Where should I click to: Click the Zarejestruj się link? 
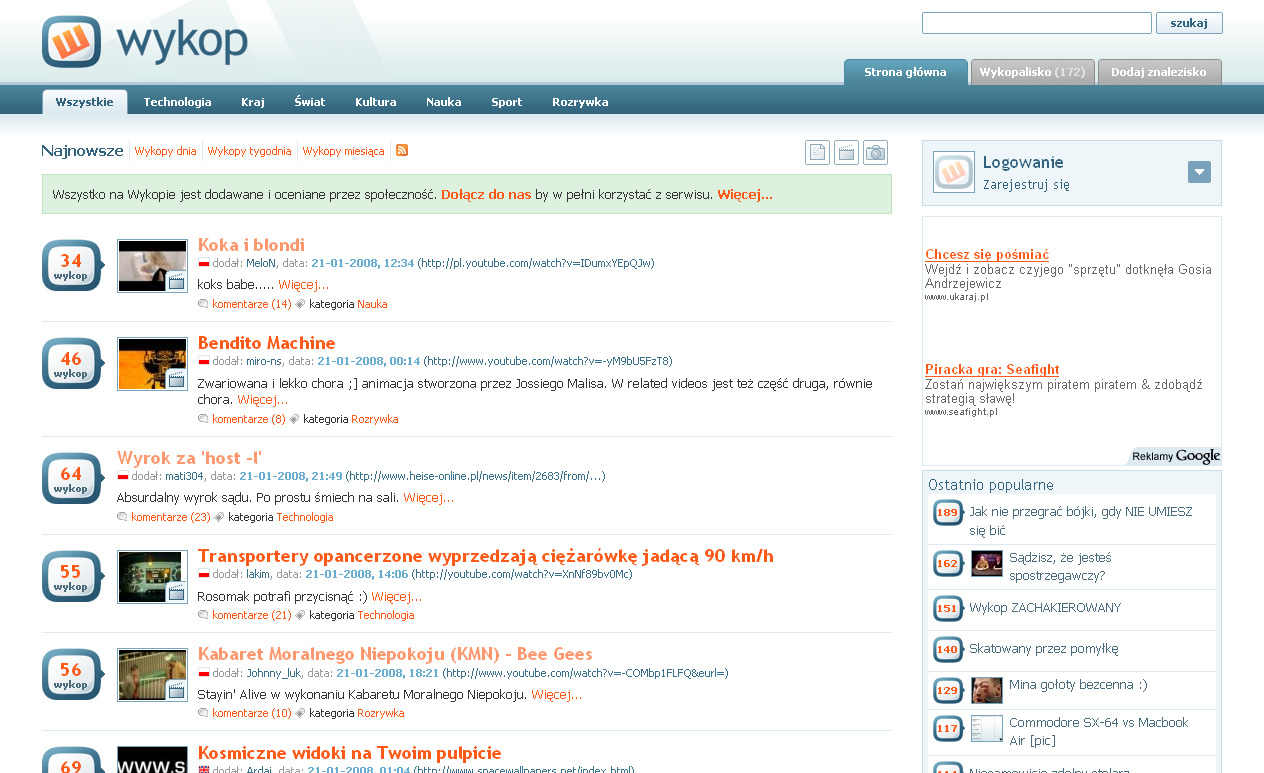(1027, 185)
